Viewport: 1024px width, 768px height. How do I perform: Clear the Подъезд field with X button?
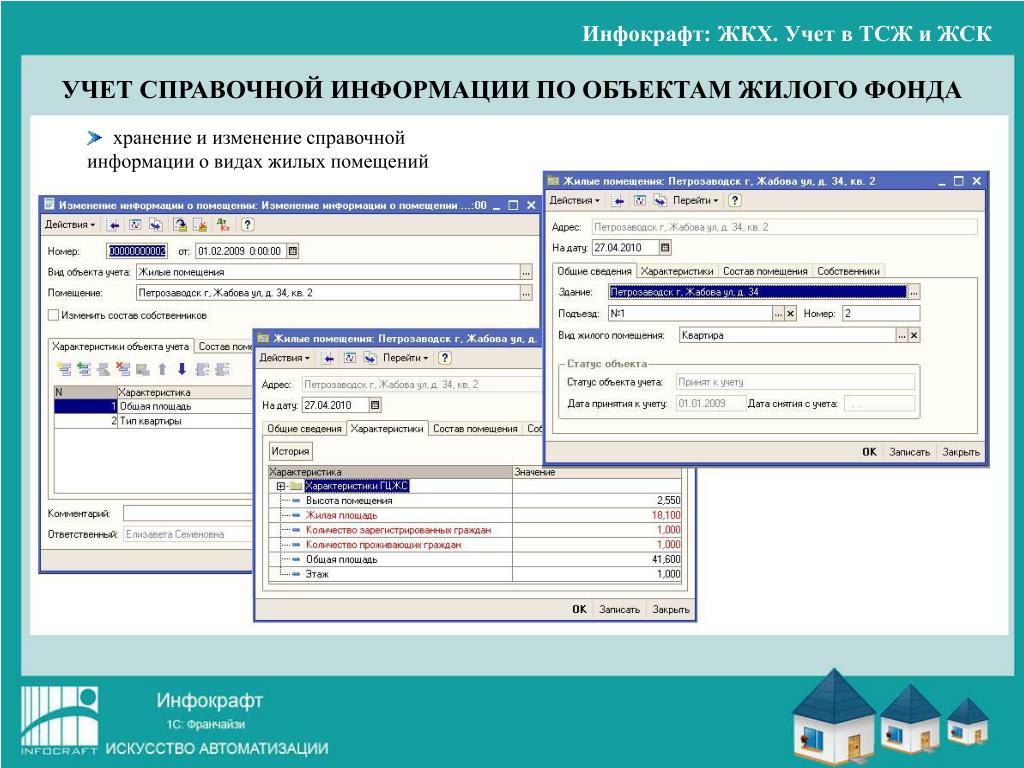pos(790,313)
